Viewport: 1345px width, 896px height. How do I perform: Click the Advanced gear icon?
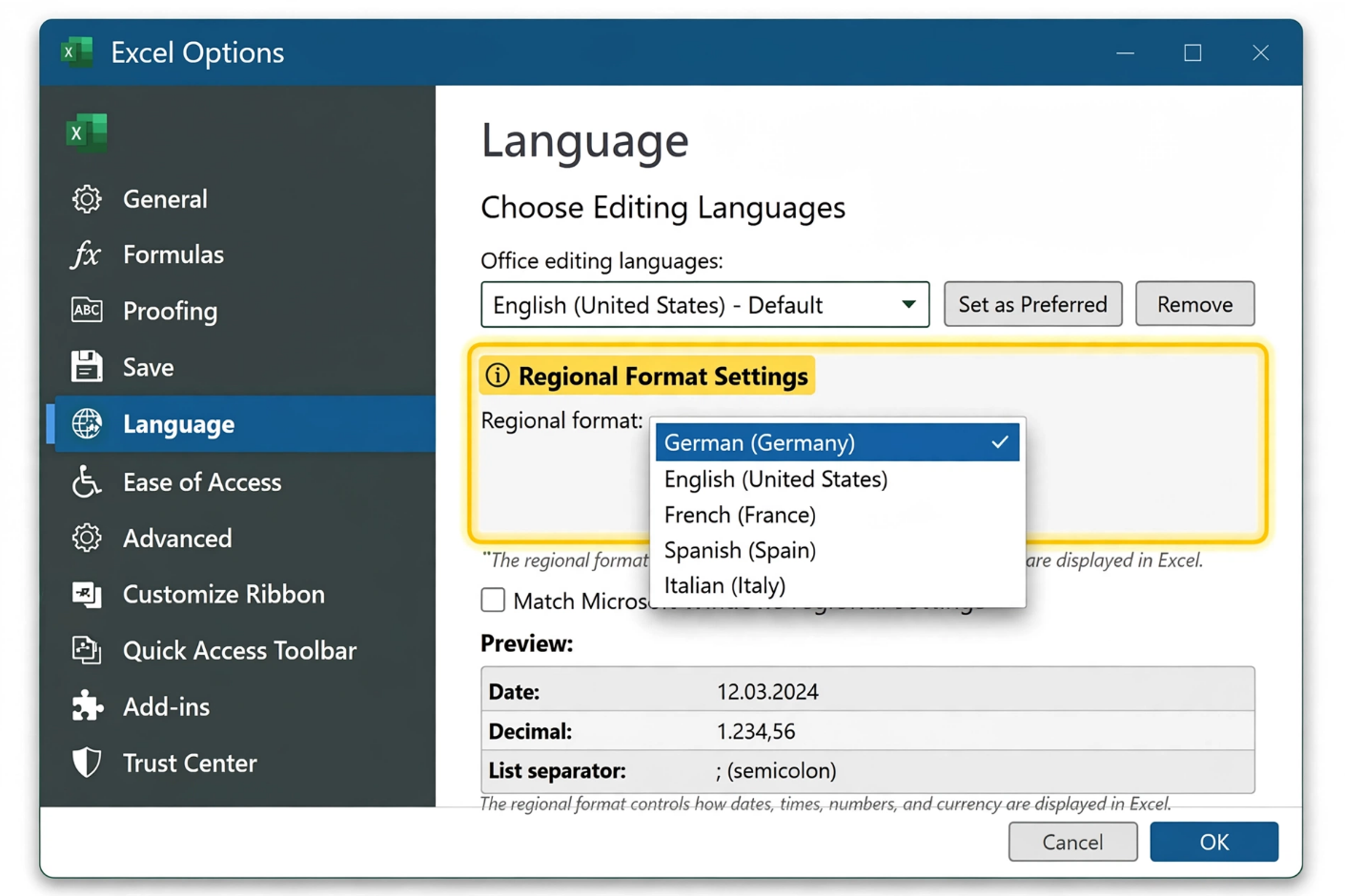[87, 538]
